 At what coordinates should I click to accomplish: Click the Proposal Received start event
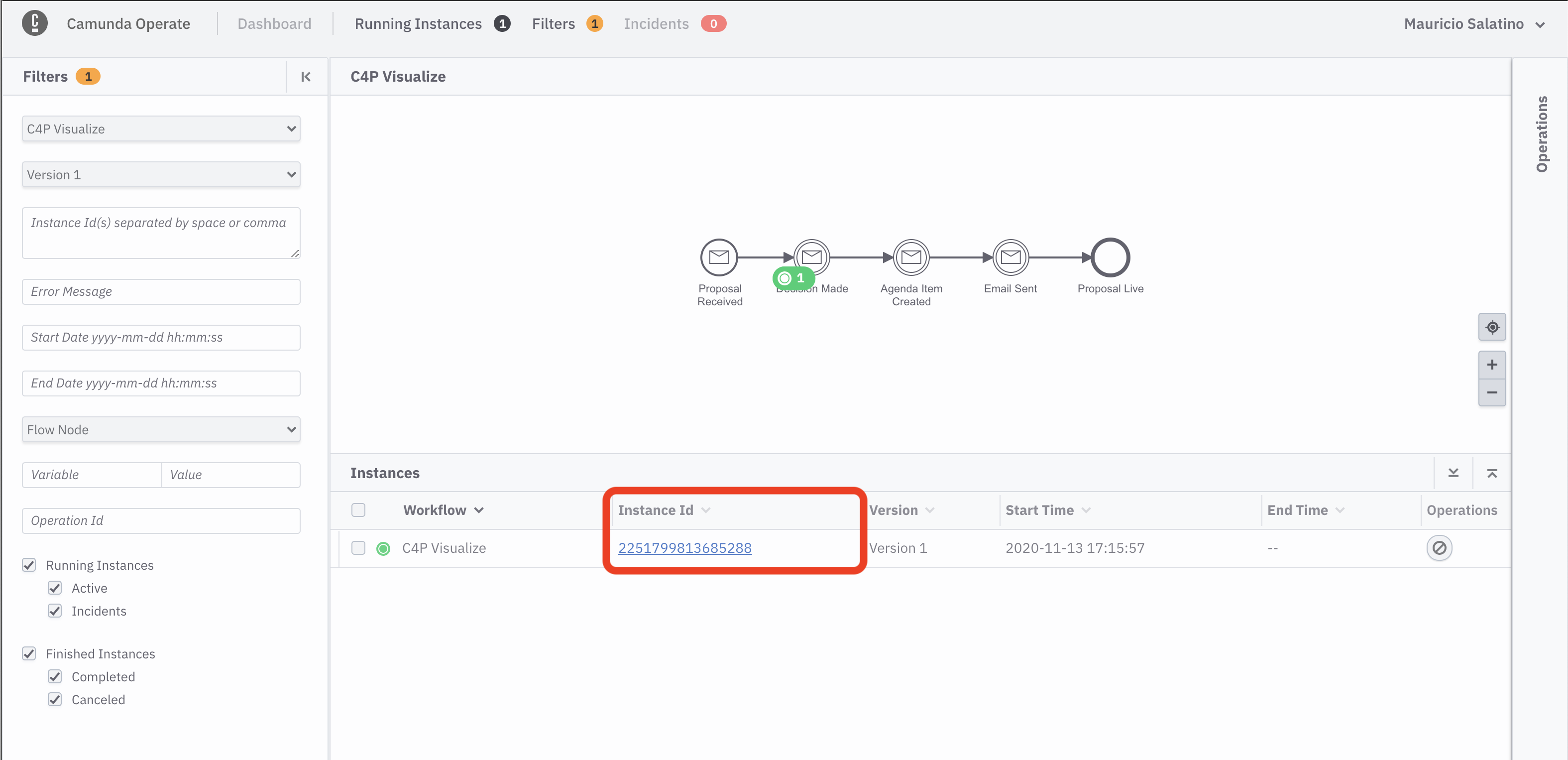point(719,257)
